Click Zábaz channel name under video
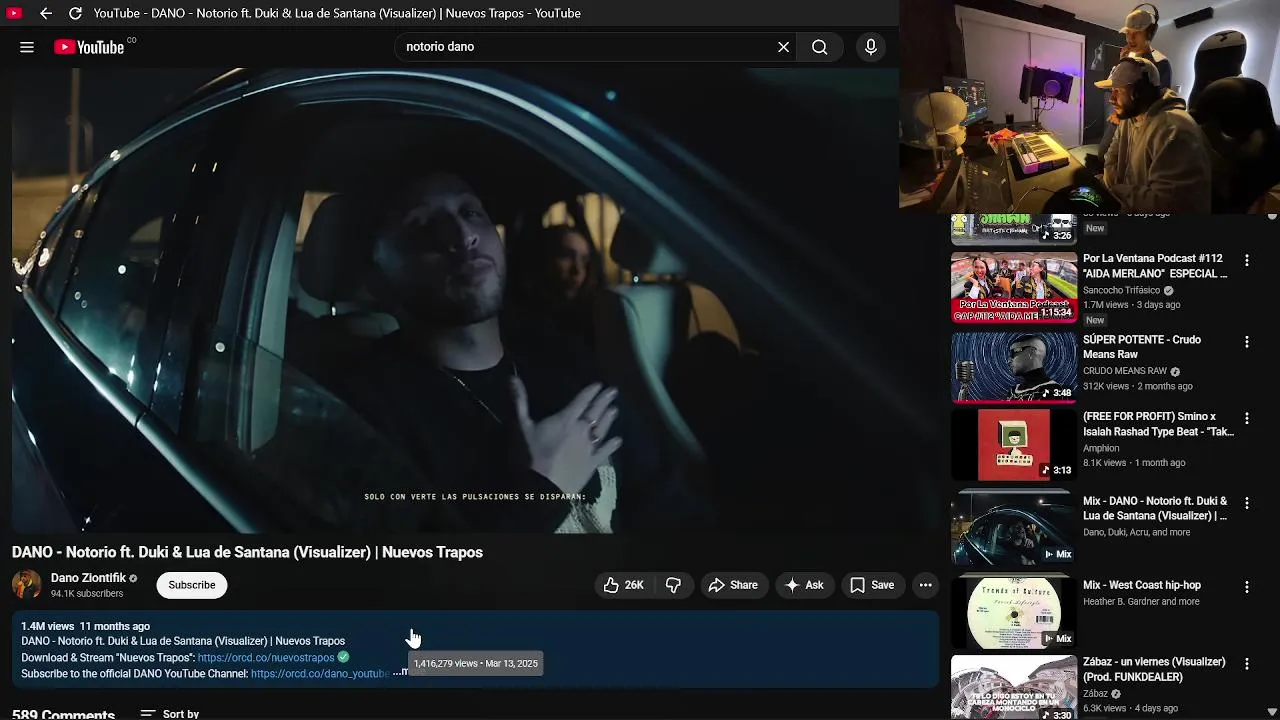Viewport: 1280px width, 720px height. [1095, 694]
